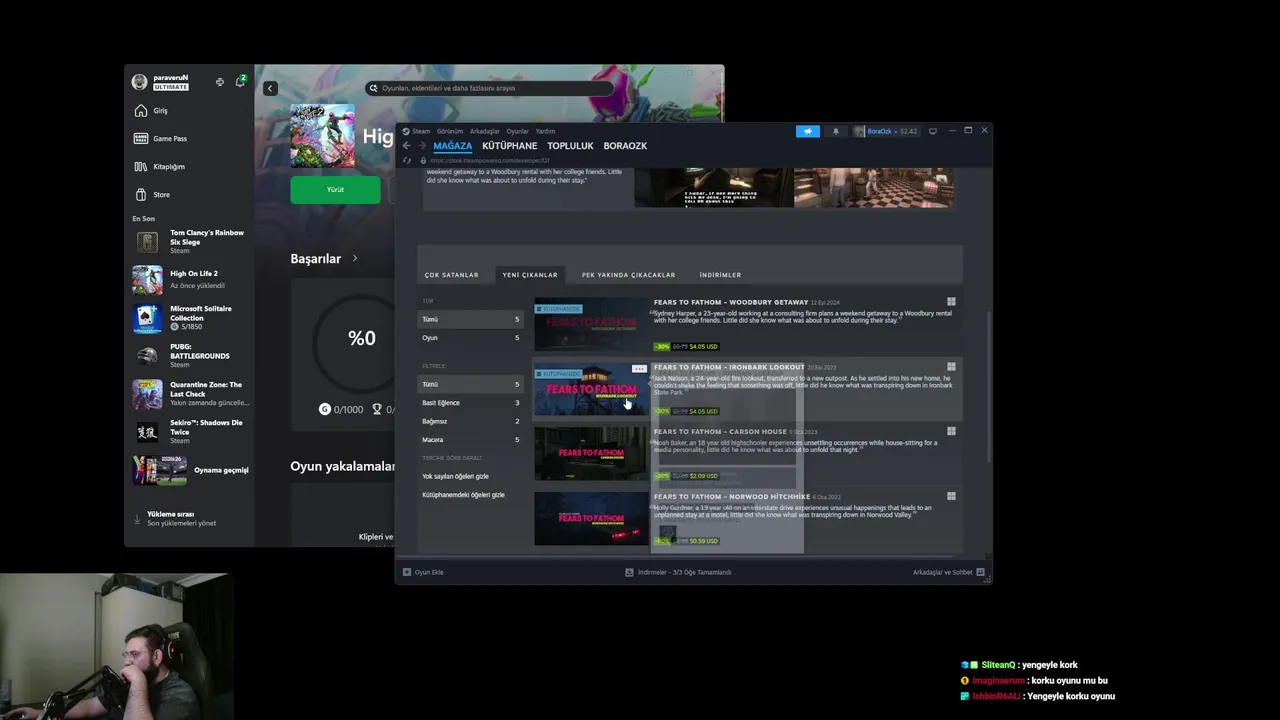Toggle Kütüphanemdeki öğeleri gizle filter

(x=463, y=495)
